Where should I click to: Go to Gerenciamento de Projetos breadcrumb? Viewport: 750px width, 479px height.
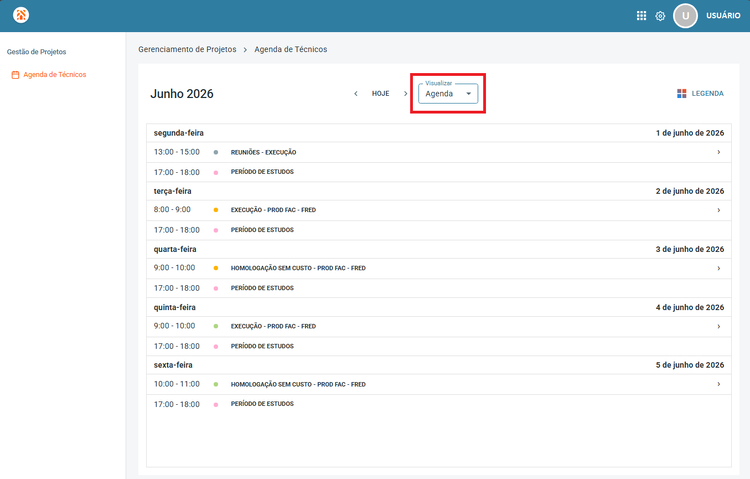point(187,49)
